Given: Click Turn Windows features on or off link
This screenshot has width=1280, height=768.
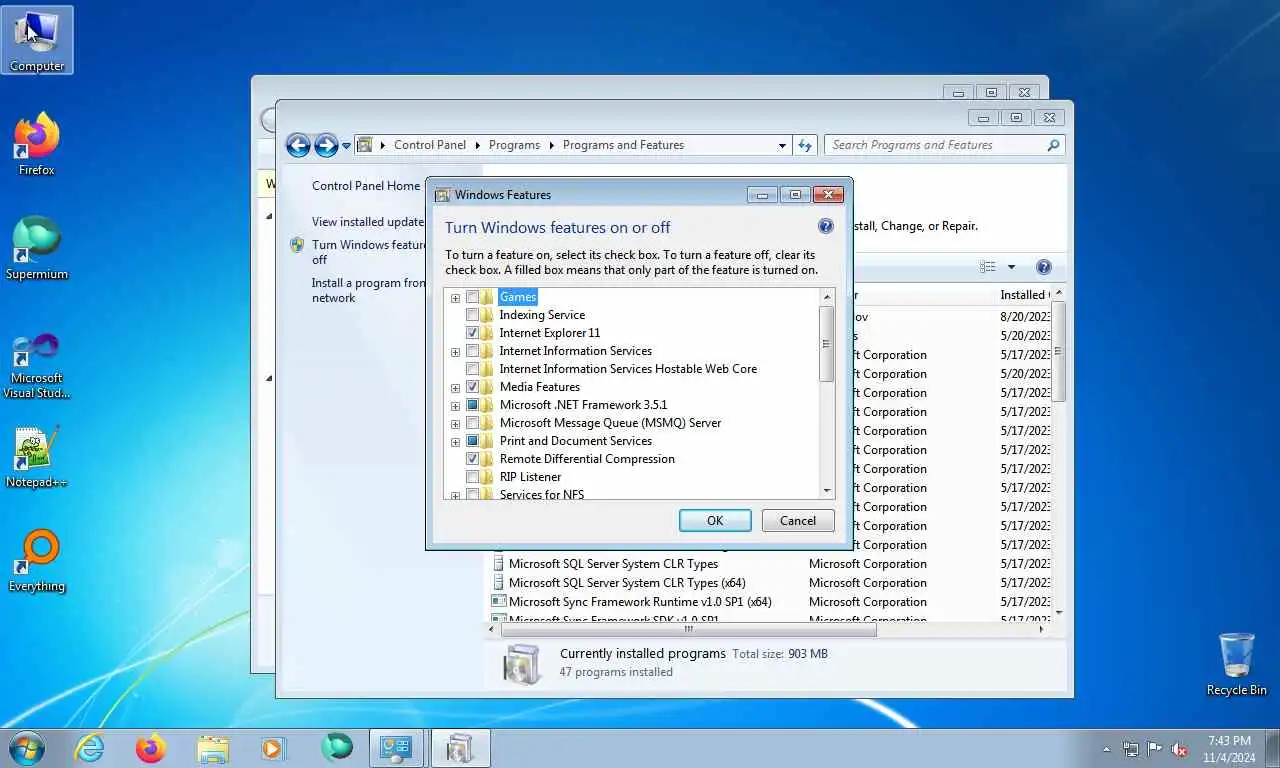Looking at the screenshot, I should 368,252.
